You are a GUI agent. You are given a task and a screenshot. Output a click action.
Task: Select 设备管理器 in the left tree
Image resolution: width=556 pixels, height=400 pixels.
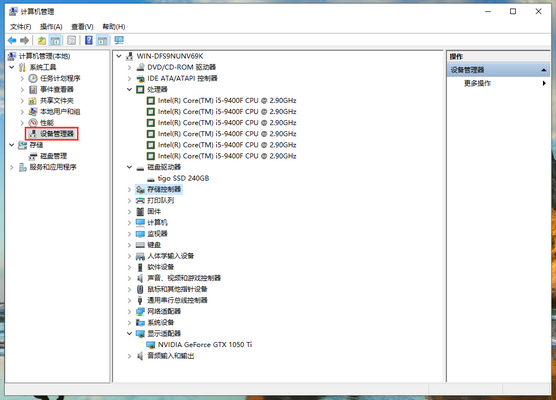tap(57, 134)
